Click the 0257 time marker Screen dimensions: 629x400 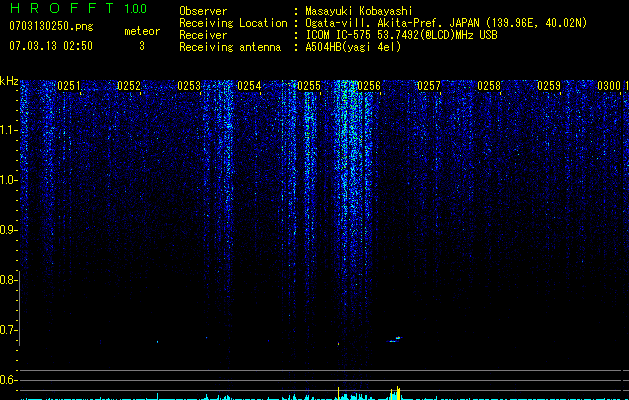[x=429, y=86]
